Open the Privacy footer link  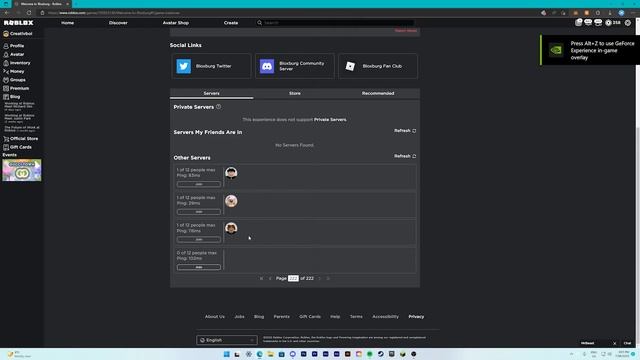416,317
